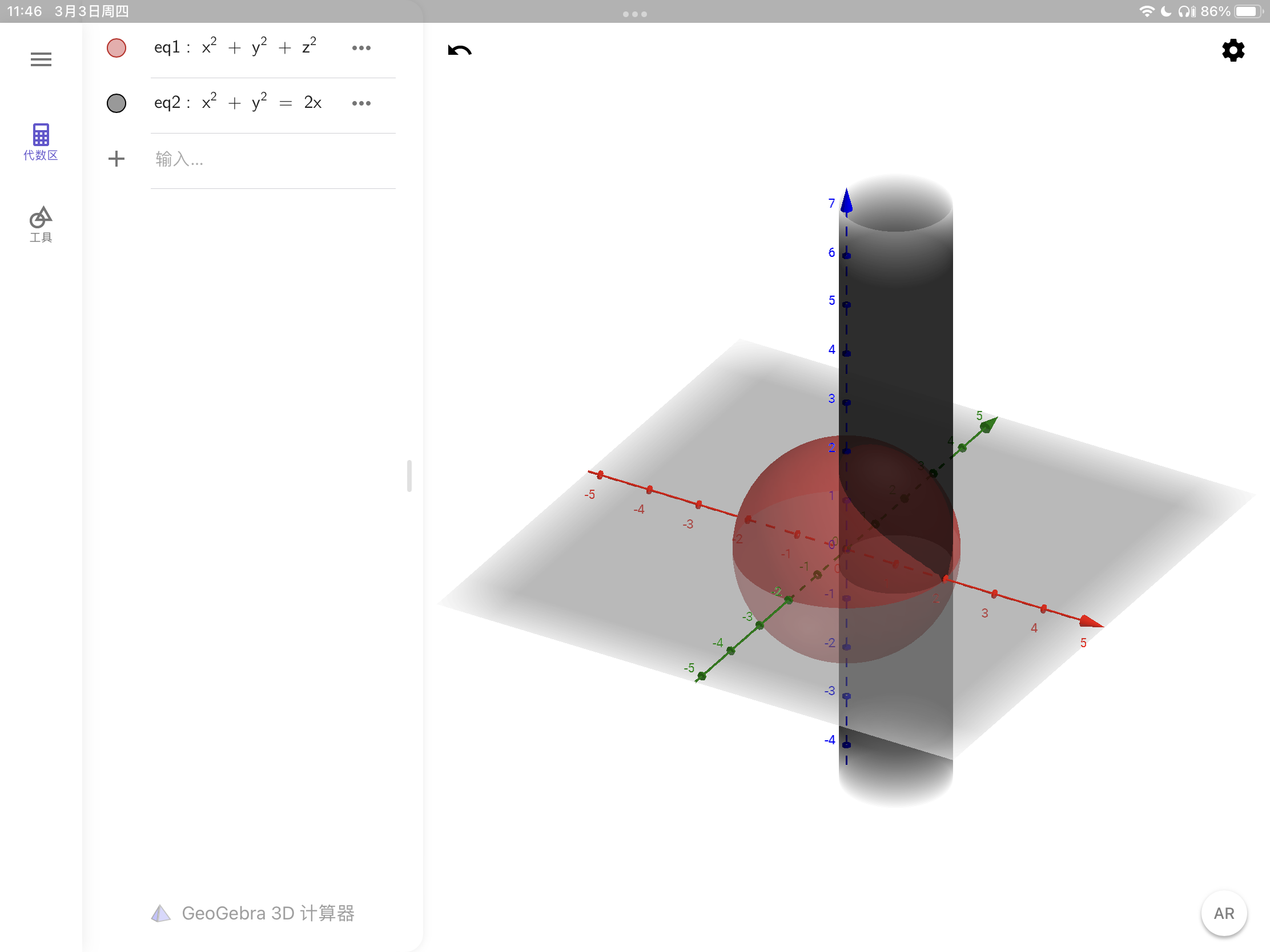Tap the three-dot multitasking indicator at top

(634, 14)
